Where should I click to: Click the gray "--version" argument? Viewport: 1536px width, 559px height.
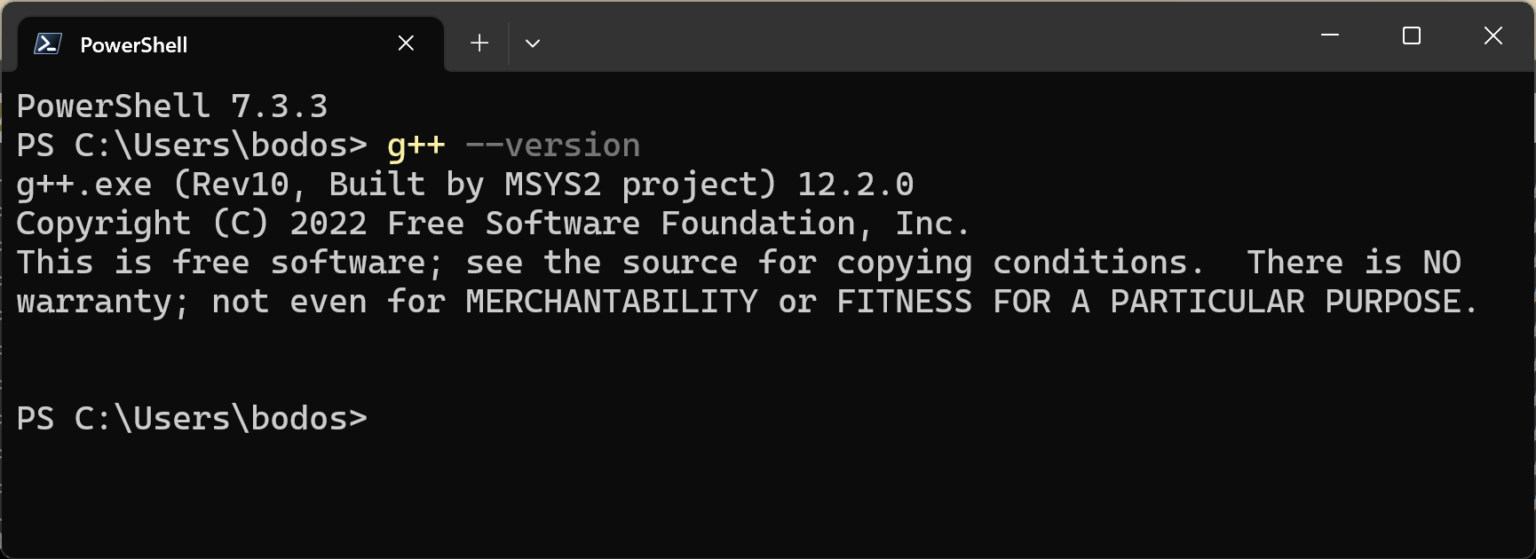(553, 146)
